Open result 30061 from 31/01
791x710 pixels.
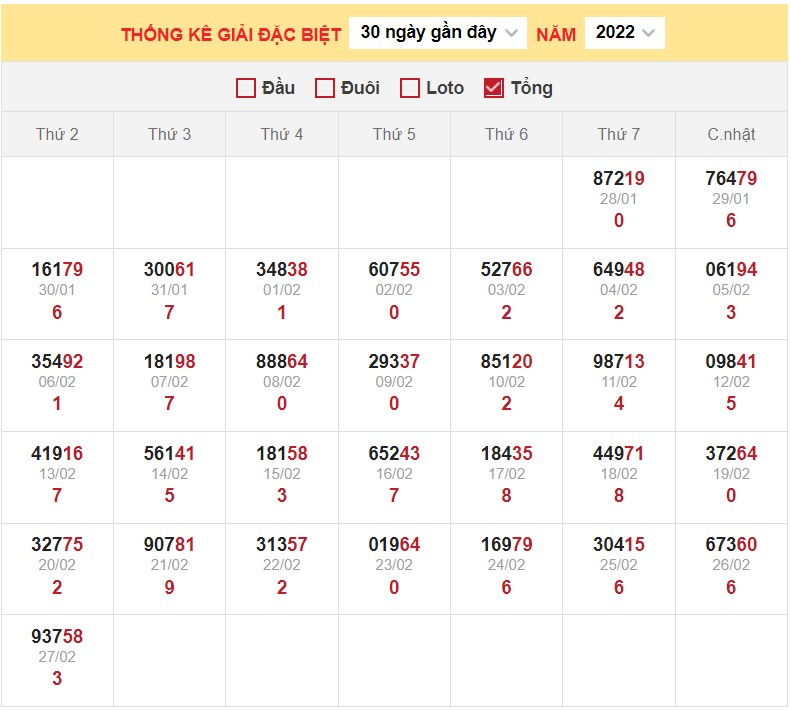point(169,270)
